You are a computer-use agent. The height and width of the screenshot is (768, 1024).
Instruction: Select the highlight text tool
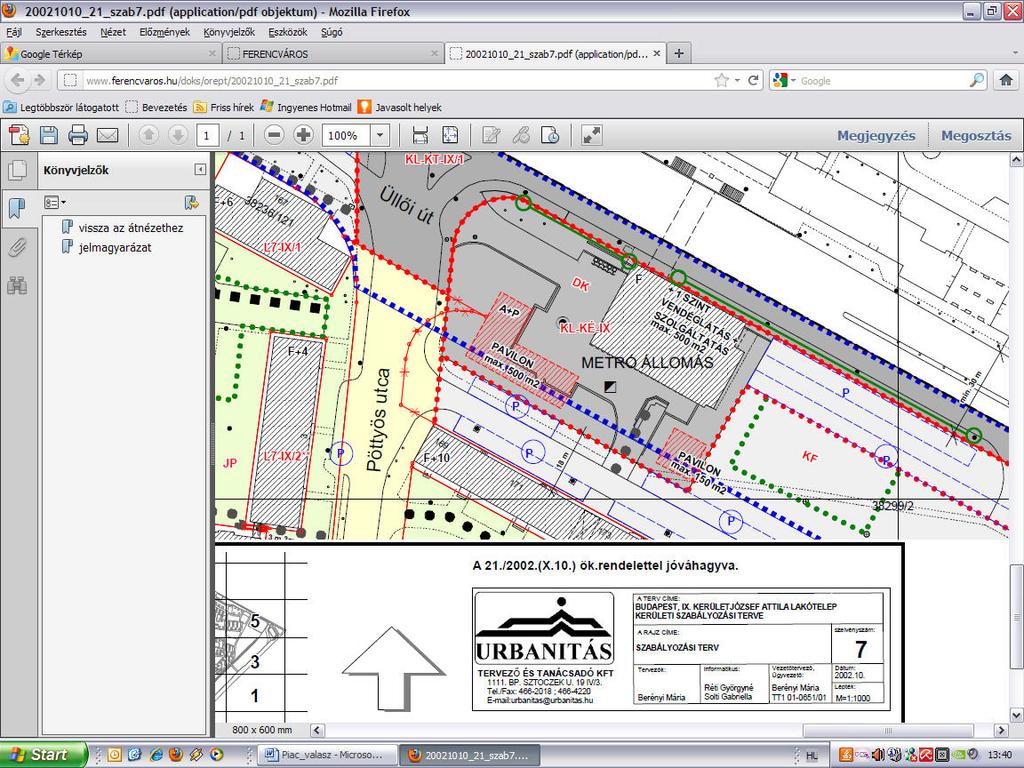[520, 135]
